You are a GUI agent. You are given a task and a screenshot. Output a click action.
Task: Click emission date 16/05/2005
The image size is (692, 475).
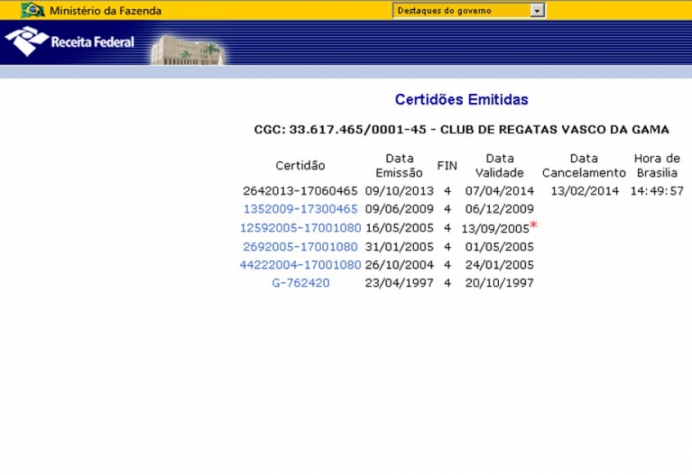tap(399, 228)
